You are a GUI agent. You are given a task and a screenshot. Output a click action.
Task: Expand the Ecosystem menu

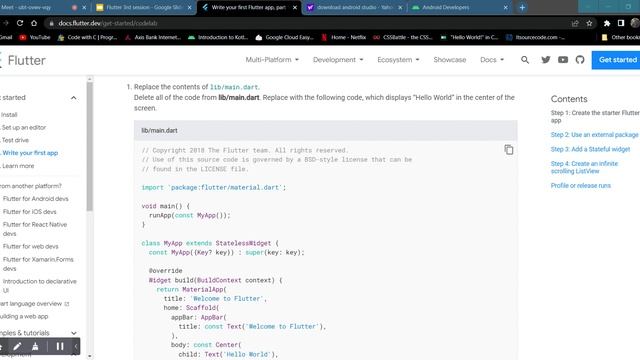[398, 60]
